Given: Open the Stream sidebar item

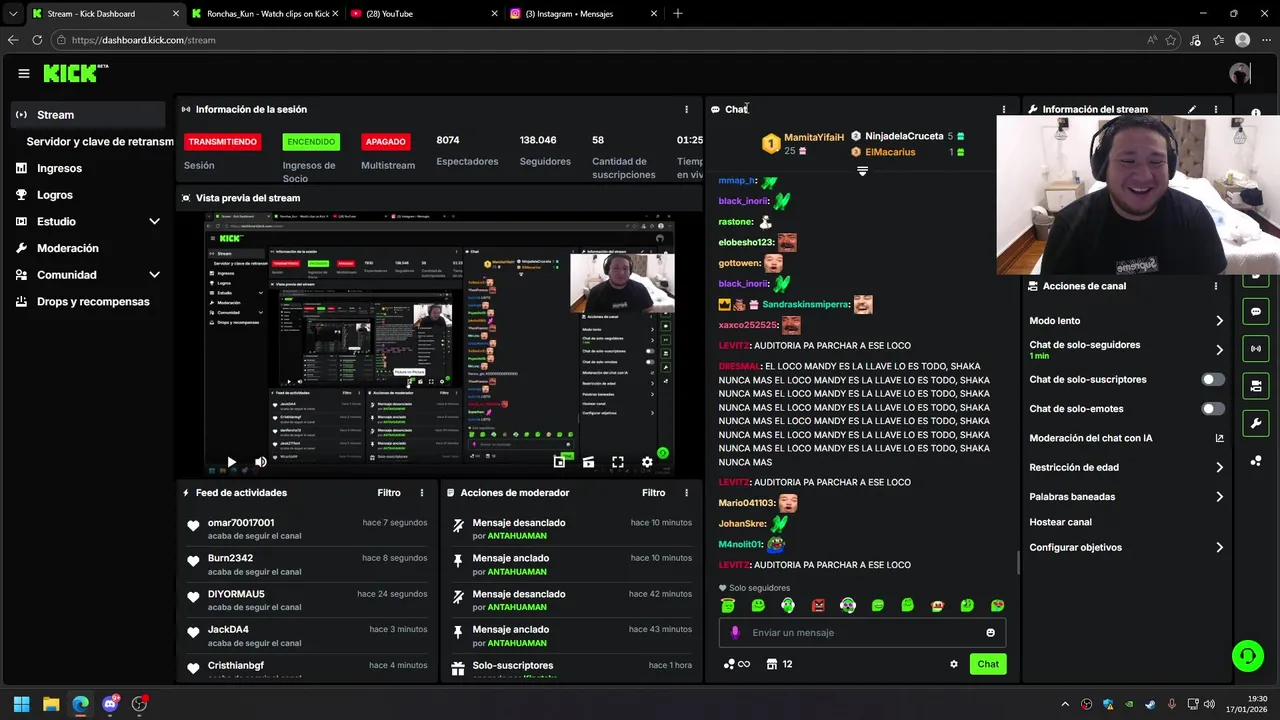Looking at the screenshot, I should (x=88, y=115).
